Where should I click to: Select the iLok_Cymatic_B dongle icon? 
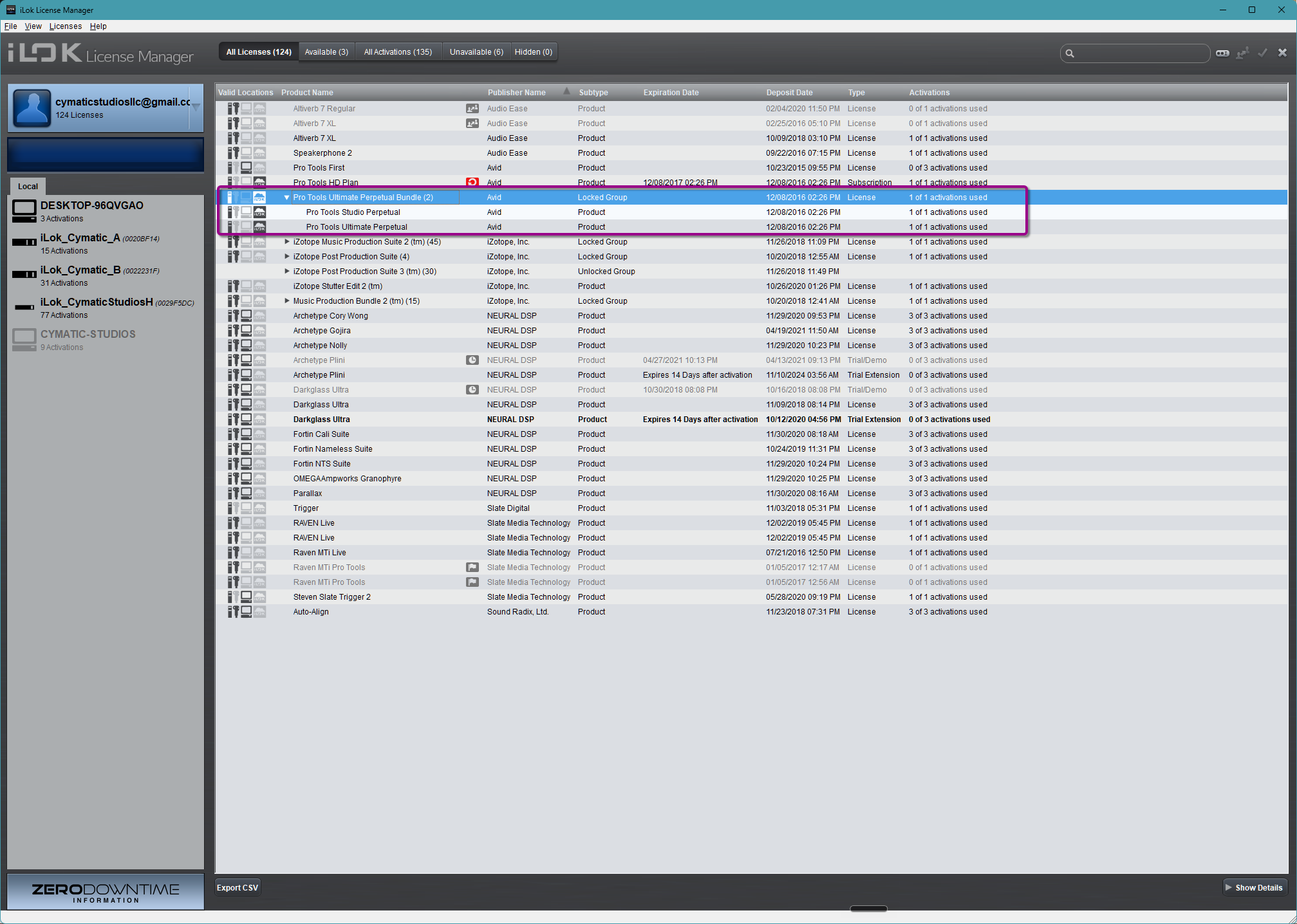click(x=24, y=275)
